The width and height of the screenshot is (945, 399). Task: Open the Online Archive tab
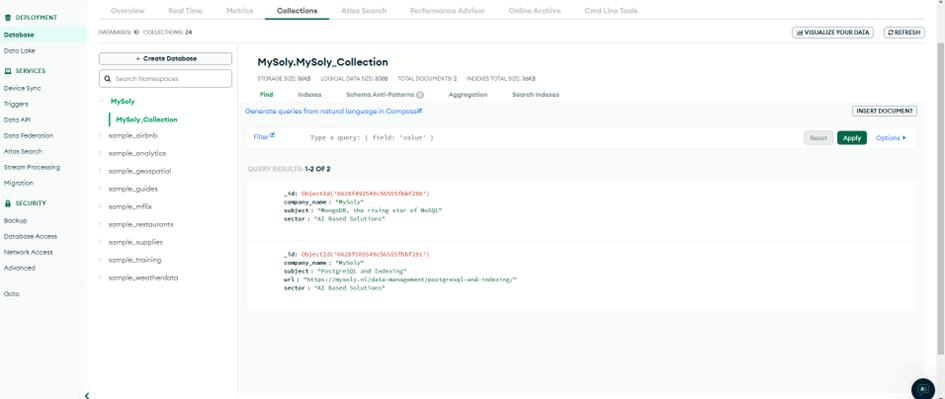click(535, 11)
